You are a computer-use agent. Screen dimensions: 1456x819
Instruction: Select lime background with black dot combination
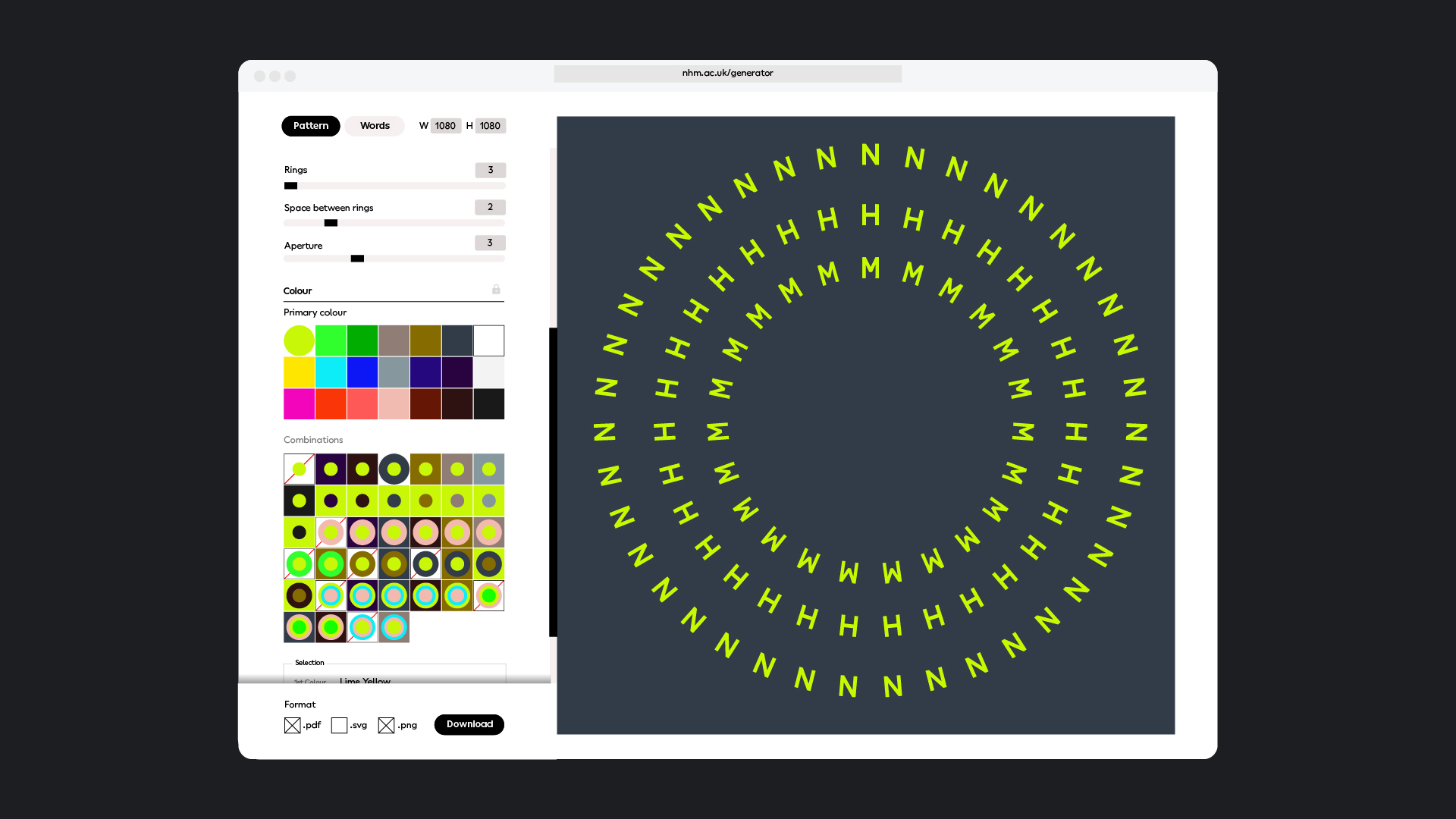(299, 532)
